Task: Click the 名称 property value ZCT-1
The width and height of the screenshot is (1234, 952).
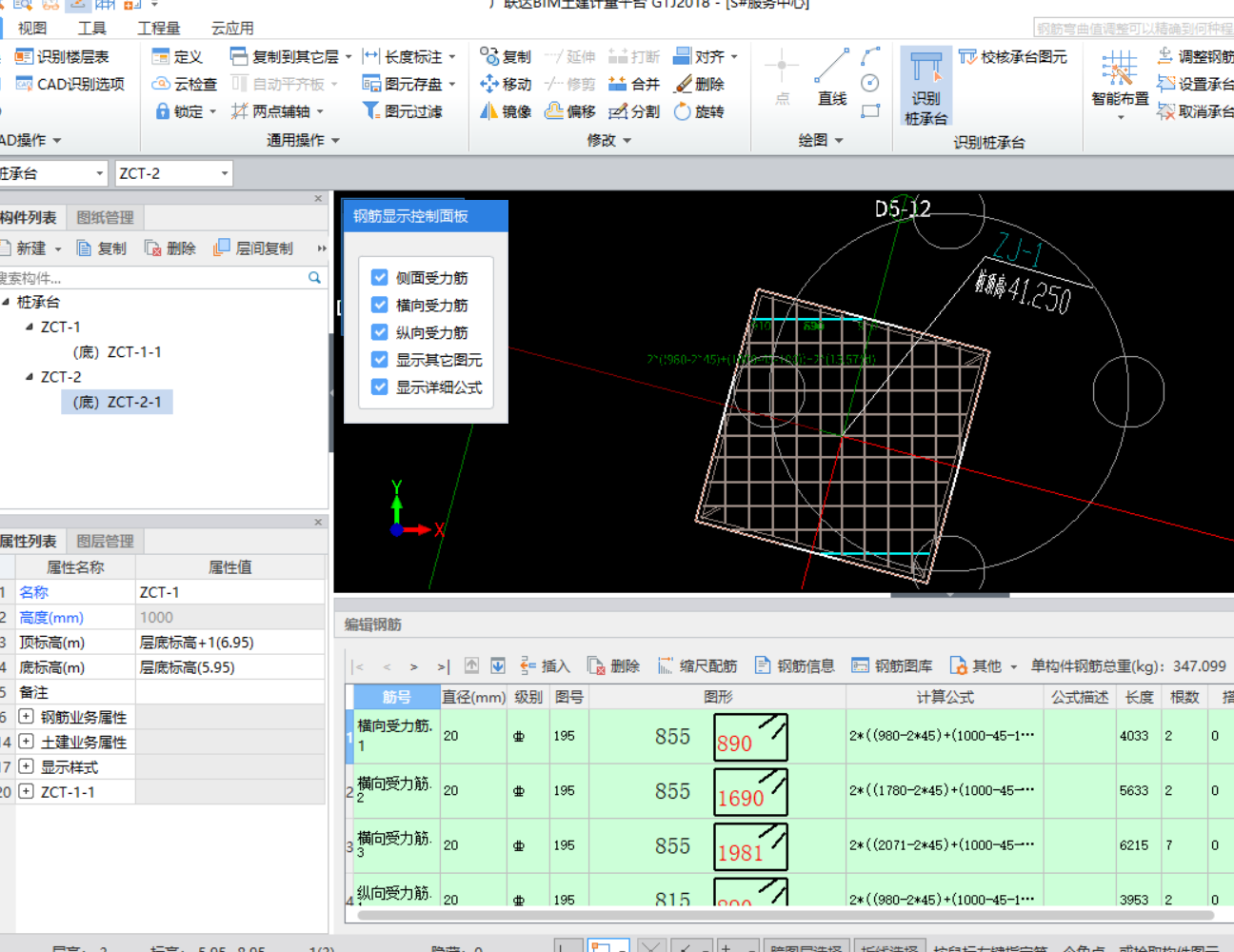Action: click(230, 592)
